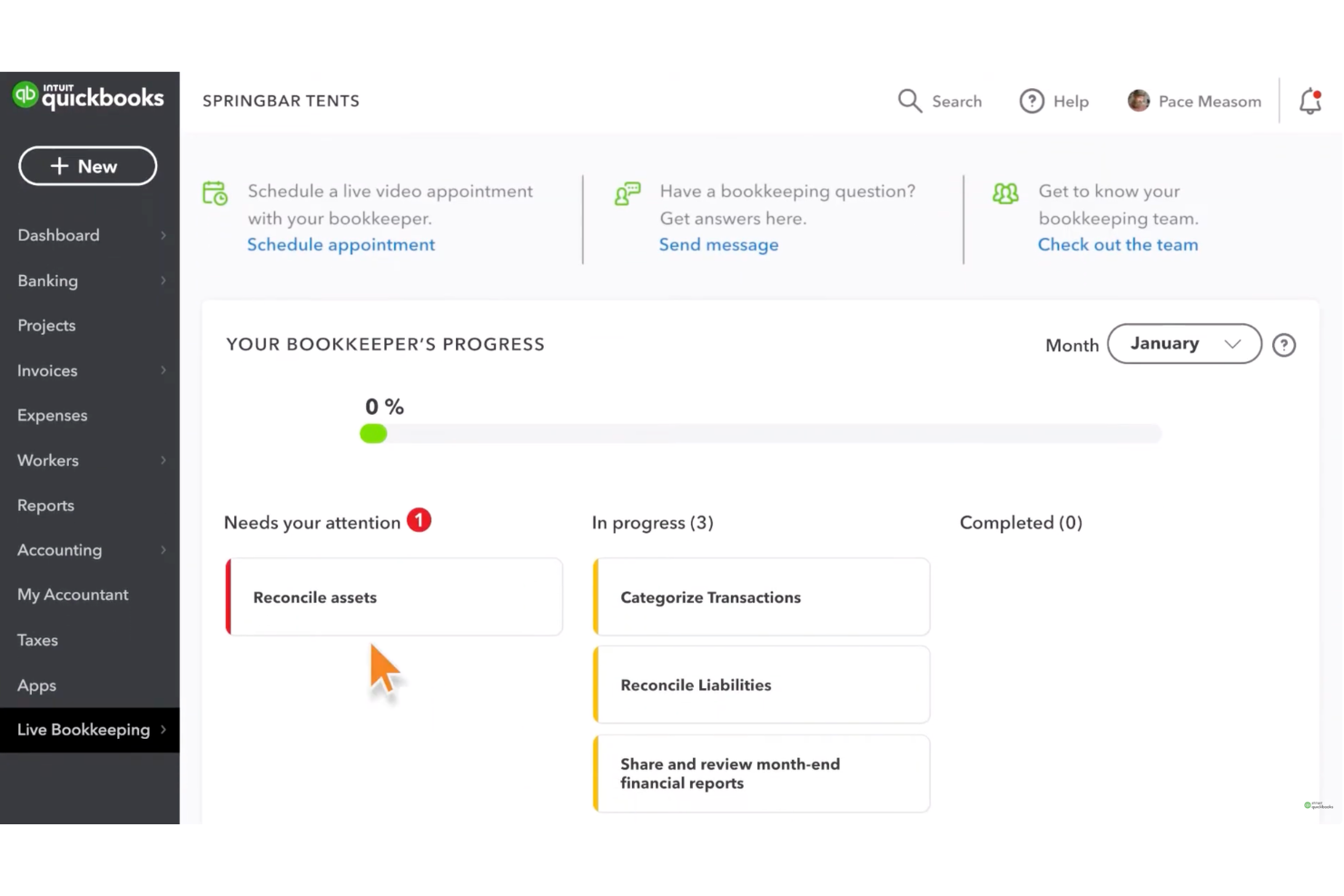Open the January month dropdown
Viewport: 1344px width, 896px height.
[x=1184, y=343]
